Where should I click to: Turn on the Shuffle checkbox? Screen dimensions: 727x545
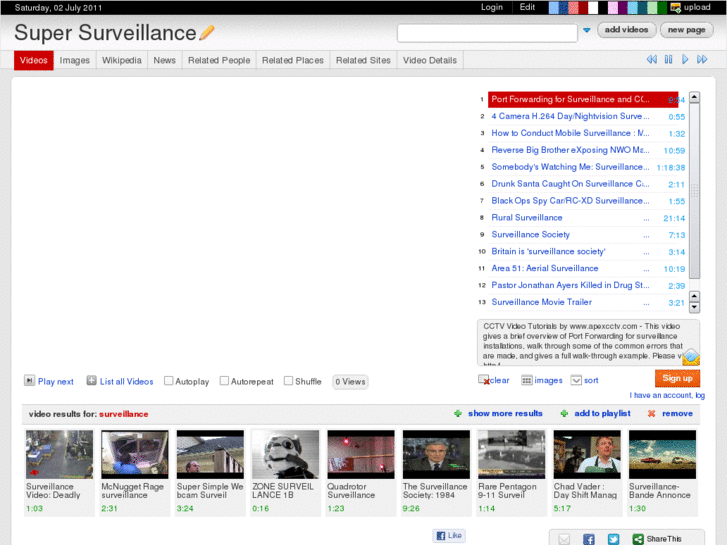(288, 381)
